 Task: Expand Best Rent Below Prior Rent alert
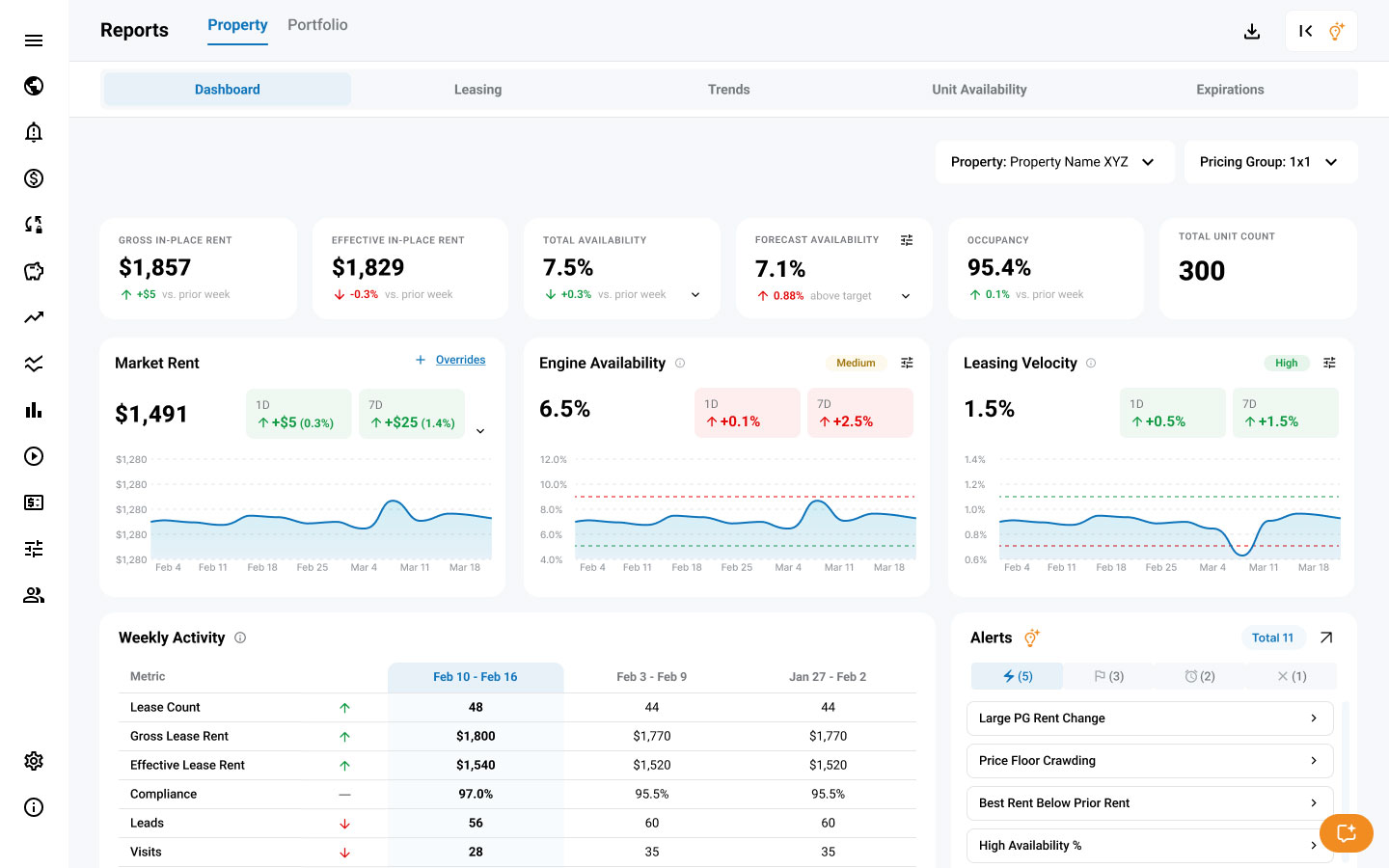point(1150,803)
